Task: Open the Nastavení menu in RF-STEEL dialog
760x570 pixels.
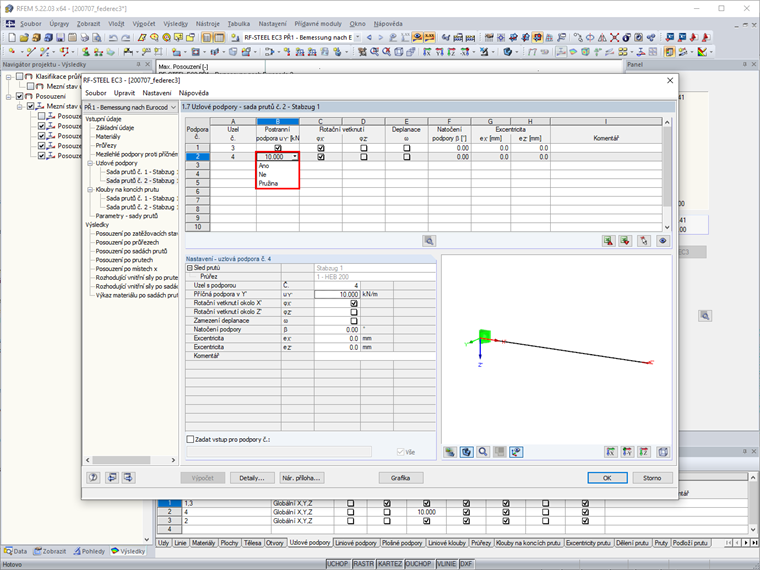Action: click(x=157, y=93)
